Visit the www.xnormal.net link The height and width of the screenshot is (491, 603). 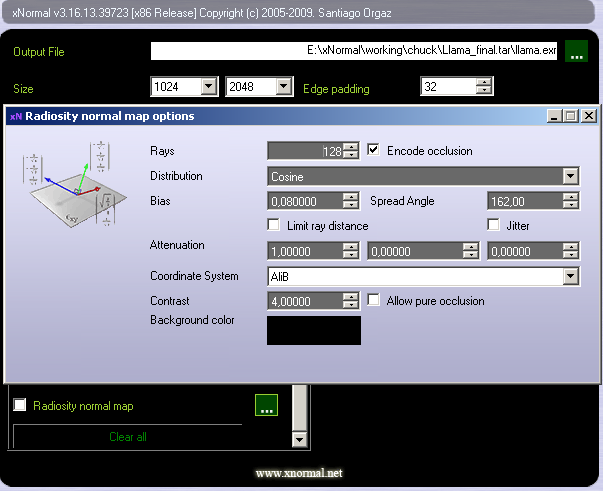point(299,473)
